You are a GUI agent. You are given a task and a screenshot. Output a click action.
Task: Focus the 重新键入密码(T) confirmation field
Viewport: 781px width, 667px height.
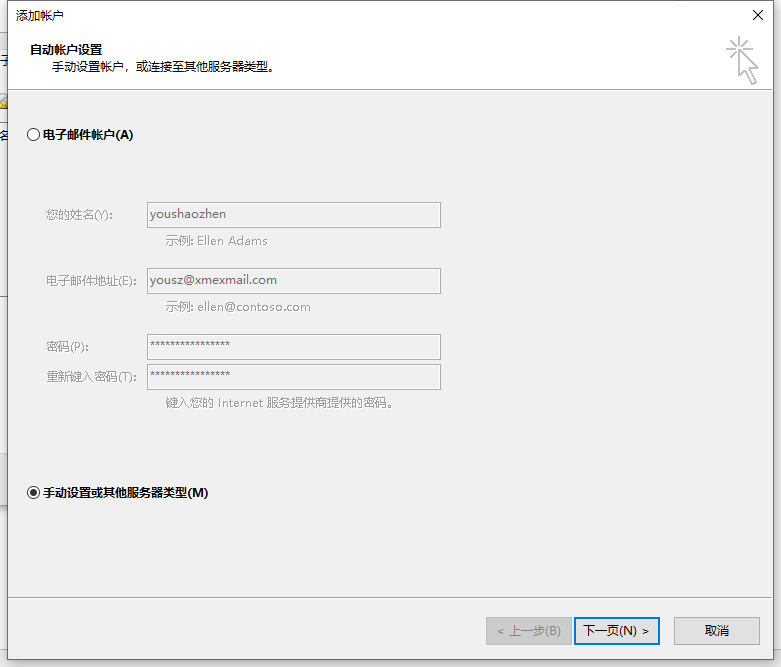293,376
